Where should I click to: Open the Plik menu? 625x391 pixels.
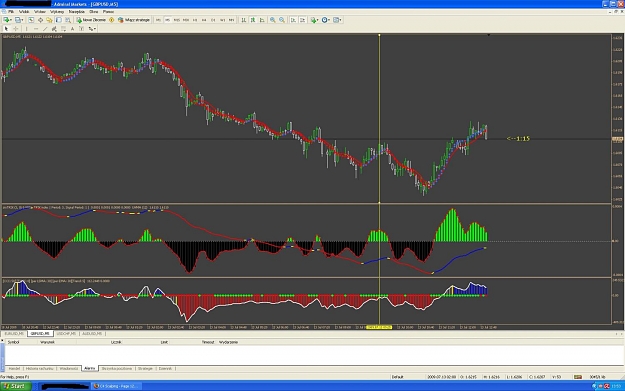coord(11,12)
